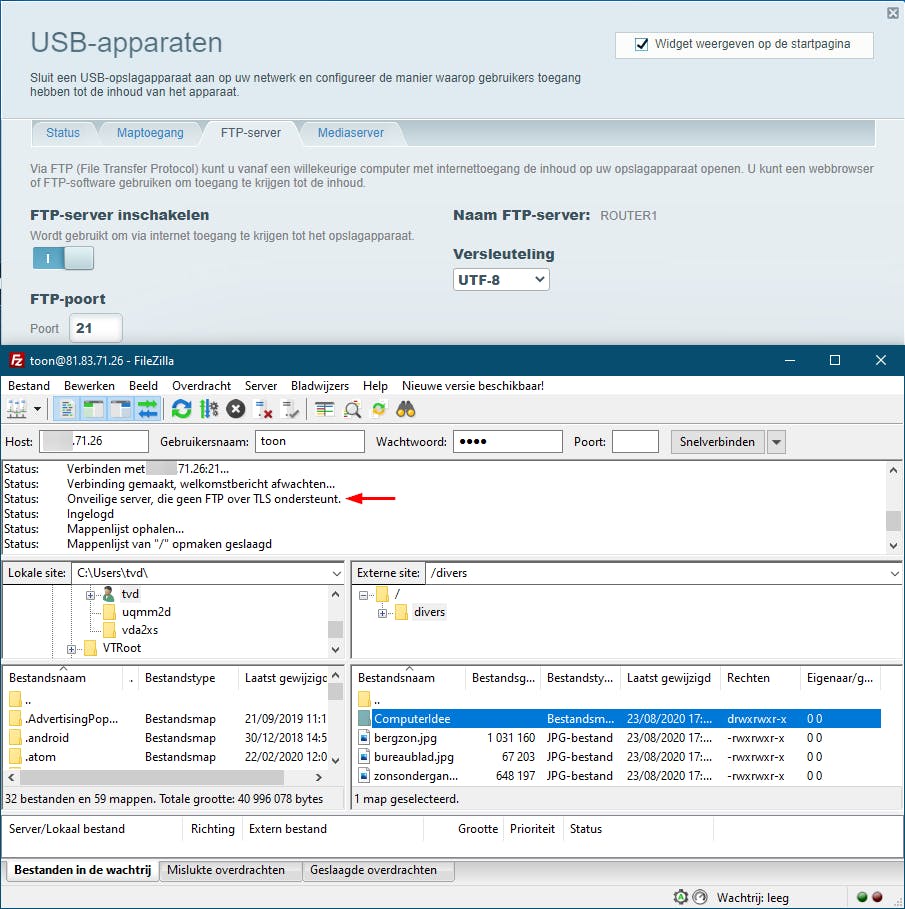
Task: Select the vda2xs folder in local tree
Action: [140, 630]
